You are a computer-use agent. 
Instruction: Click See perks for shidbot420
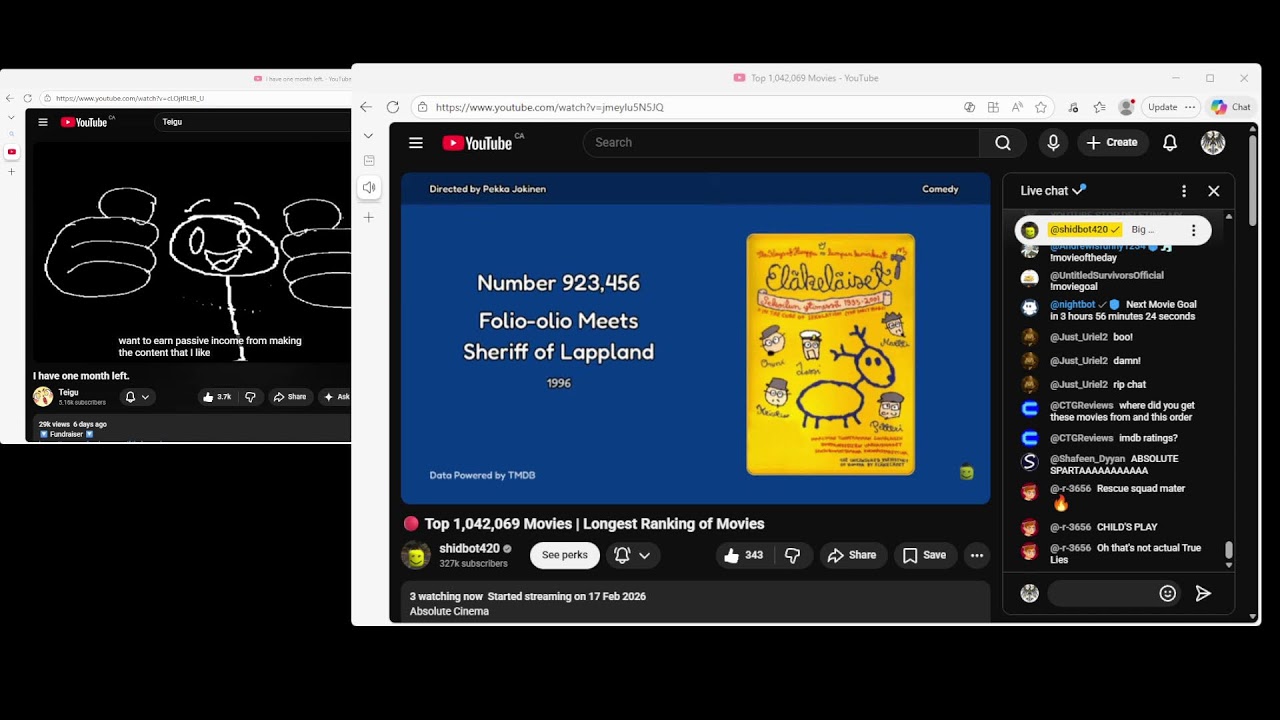coord(565,555)
